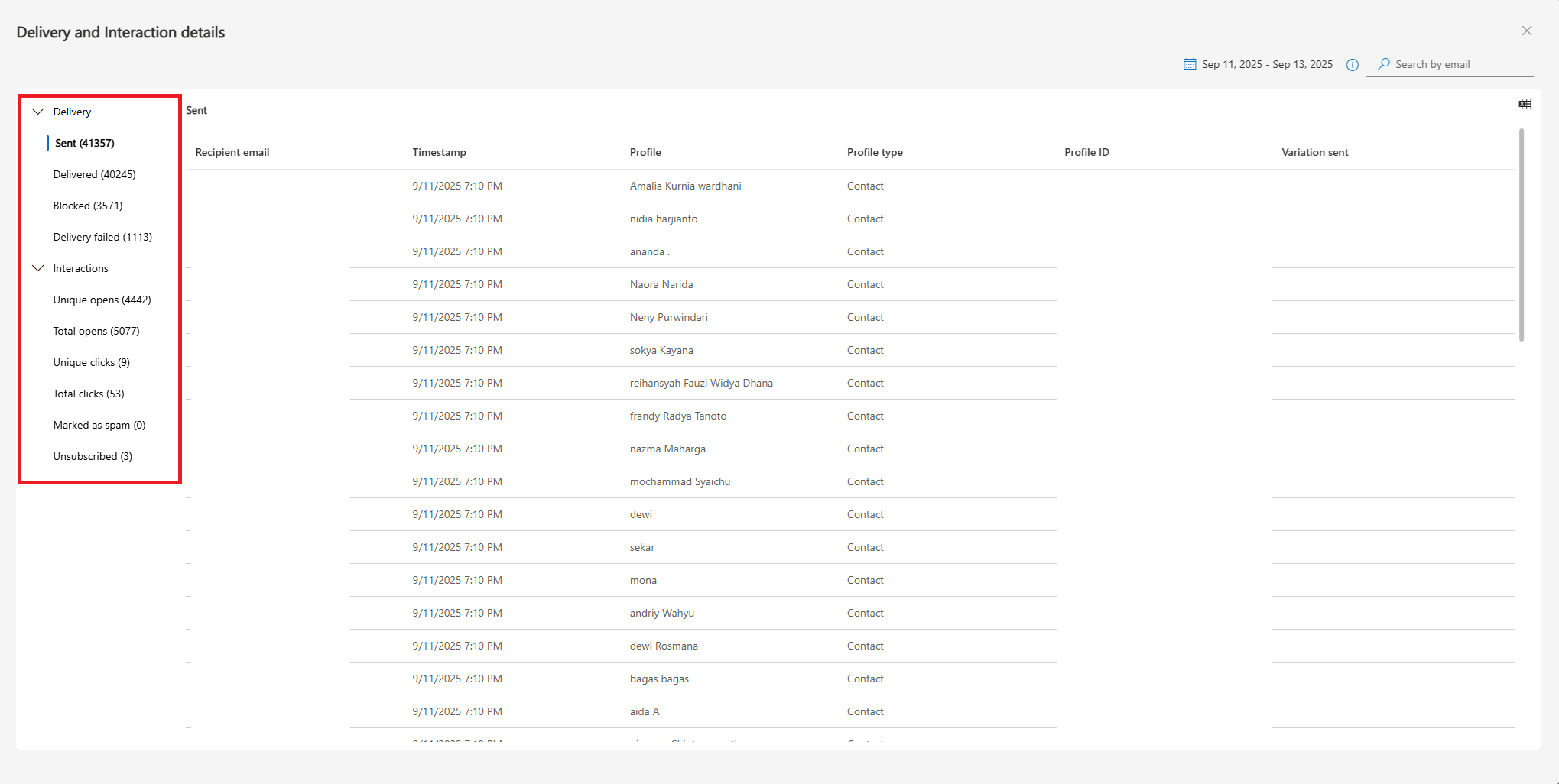
Task: Show Marked as spam (0)
Action: 99,425
